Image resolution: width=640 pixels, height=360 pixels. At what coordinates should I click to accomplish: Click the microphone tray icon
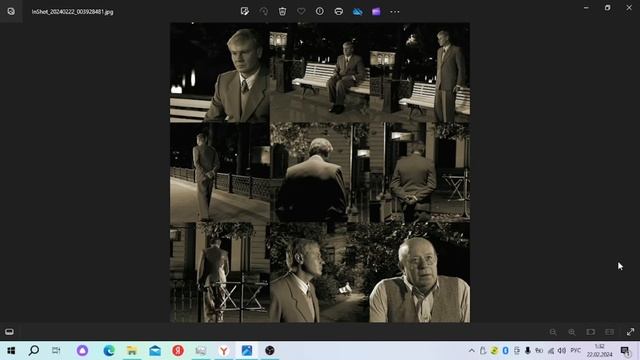528,351
